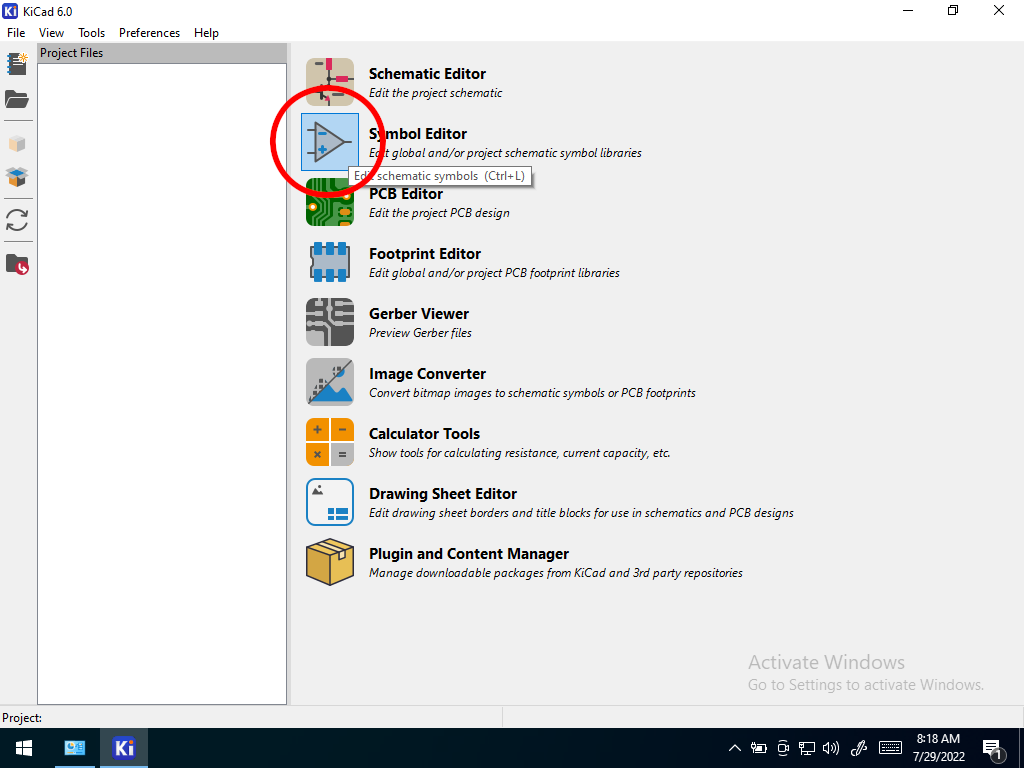Click 'Edit the project PCB design' text
Screen dimensions: 1024x768
[439, 213]
